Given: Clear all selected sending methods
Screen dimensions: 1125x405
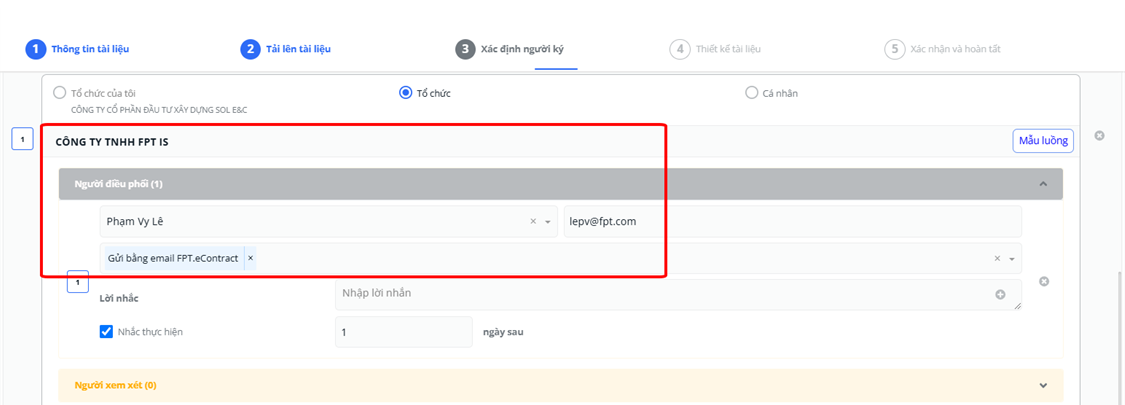Looking at the screenshot, I should coord(996,259).
